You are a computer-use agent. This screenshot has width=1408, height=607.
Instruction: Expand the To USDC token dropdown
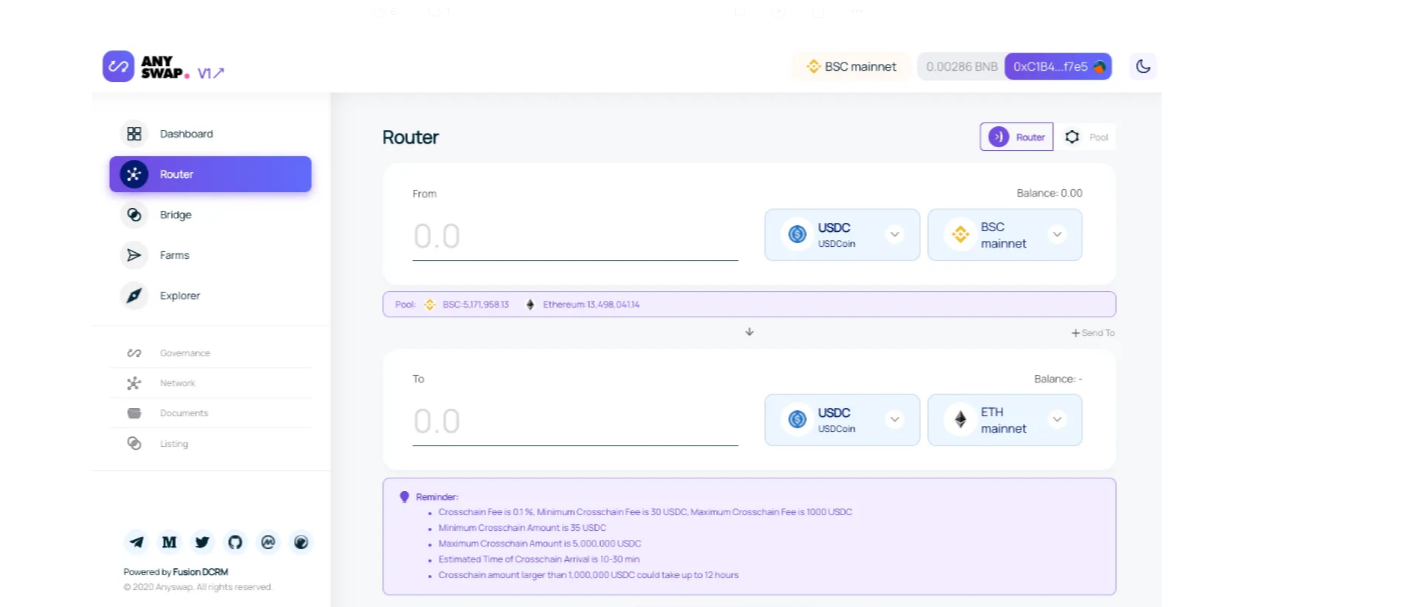pos(842,420)
